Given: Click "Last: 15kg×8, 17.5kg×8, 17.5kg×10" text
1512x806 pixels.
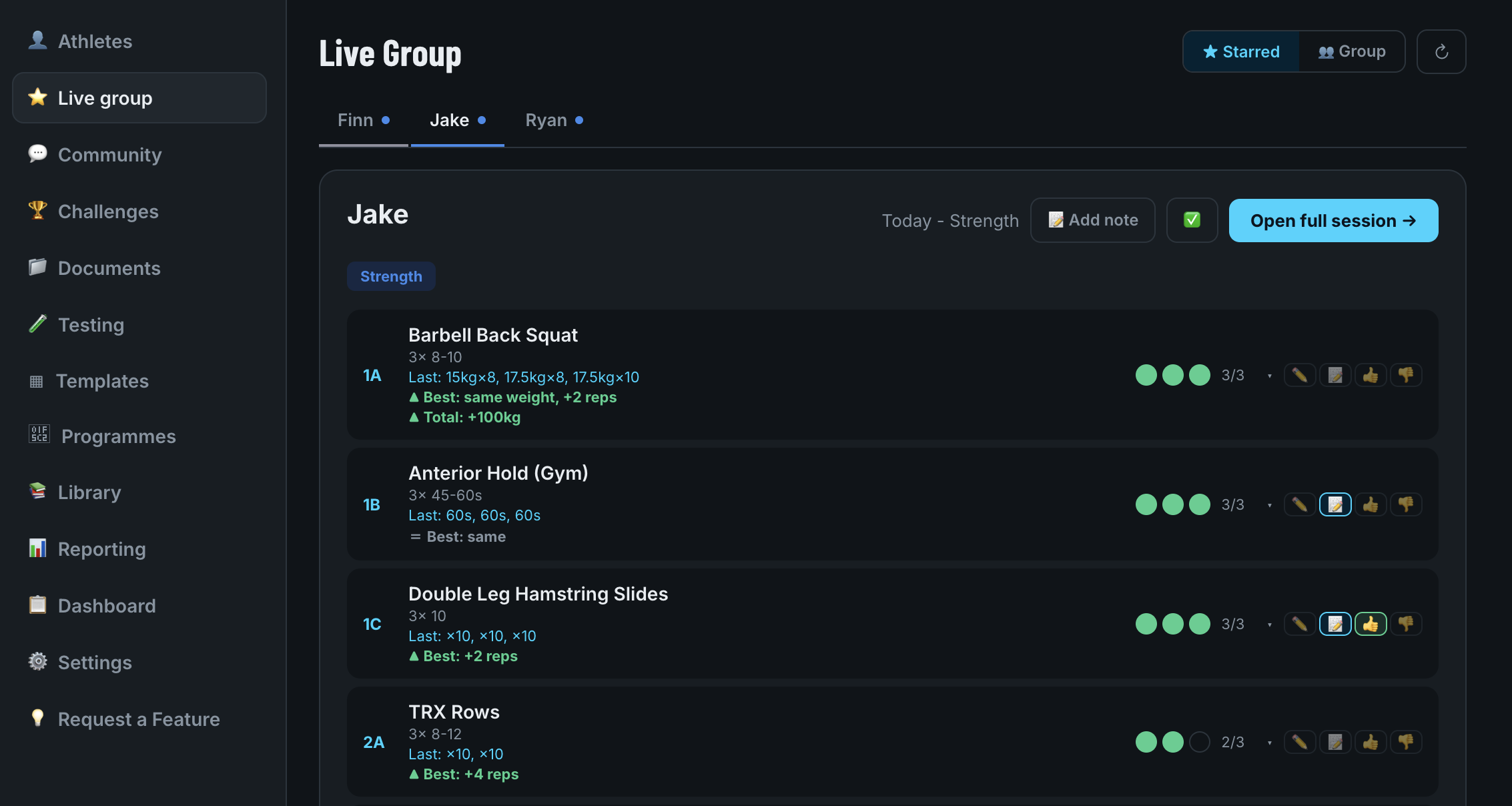Looking at the screenshot, I should pos(524,378).
